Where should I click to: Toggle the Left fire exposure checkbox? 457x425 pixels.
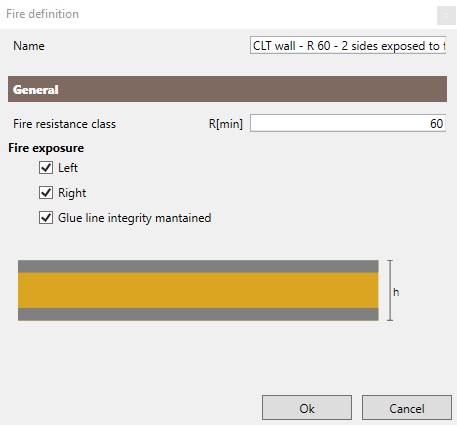coord(46,168)
